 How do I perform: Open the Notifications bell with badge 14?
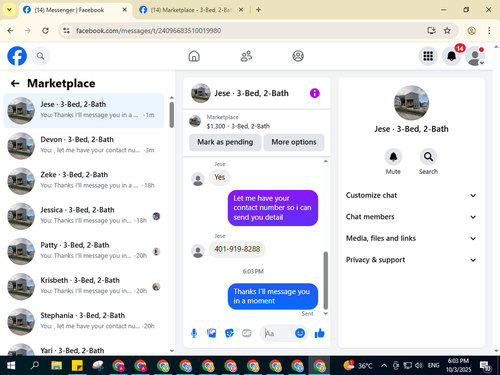point(451,56)
